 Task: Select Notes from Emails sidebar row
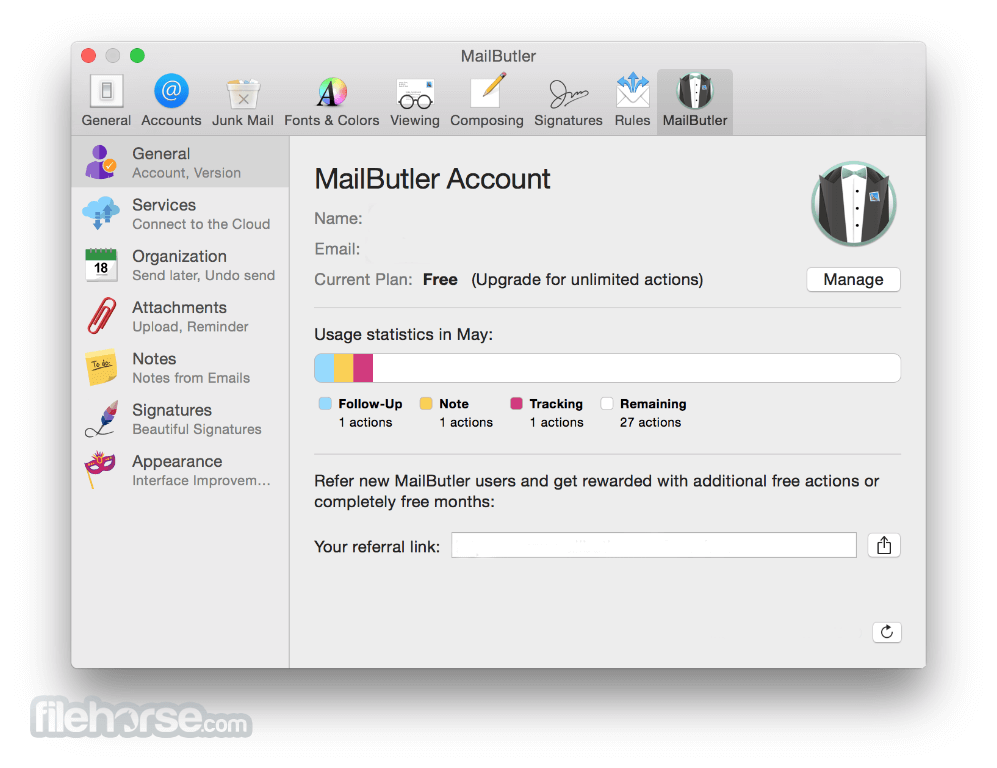[181, 367]
